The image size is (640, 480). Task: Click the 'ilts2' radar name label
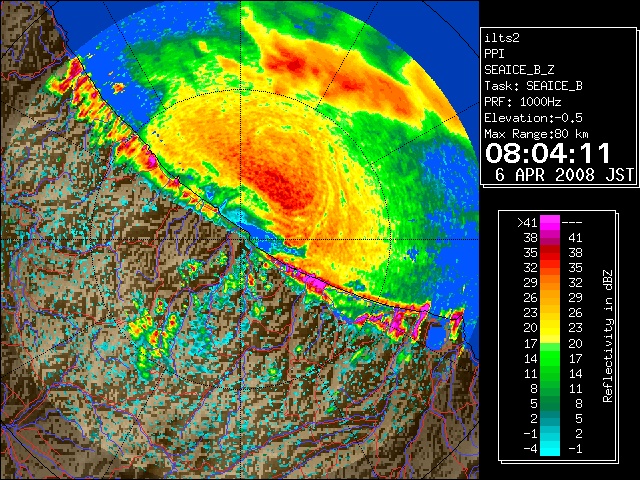[502, 38]
